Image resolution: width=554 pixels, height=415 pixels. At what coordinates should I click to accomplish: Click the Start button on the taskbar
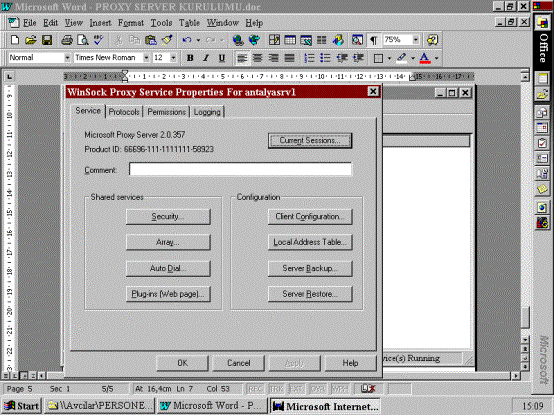pyautogui.click(x=22, y=406)
